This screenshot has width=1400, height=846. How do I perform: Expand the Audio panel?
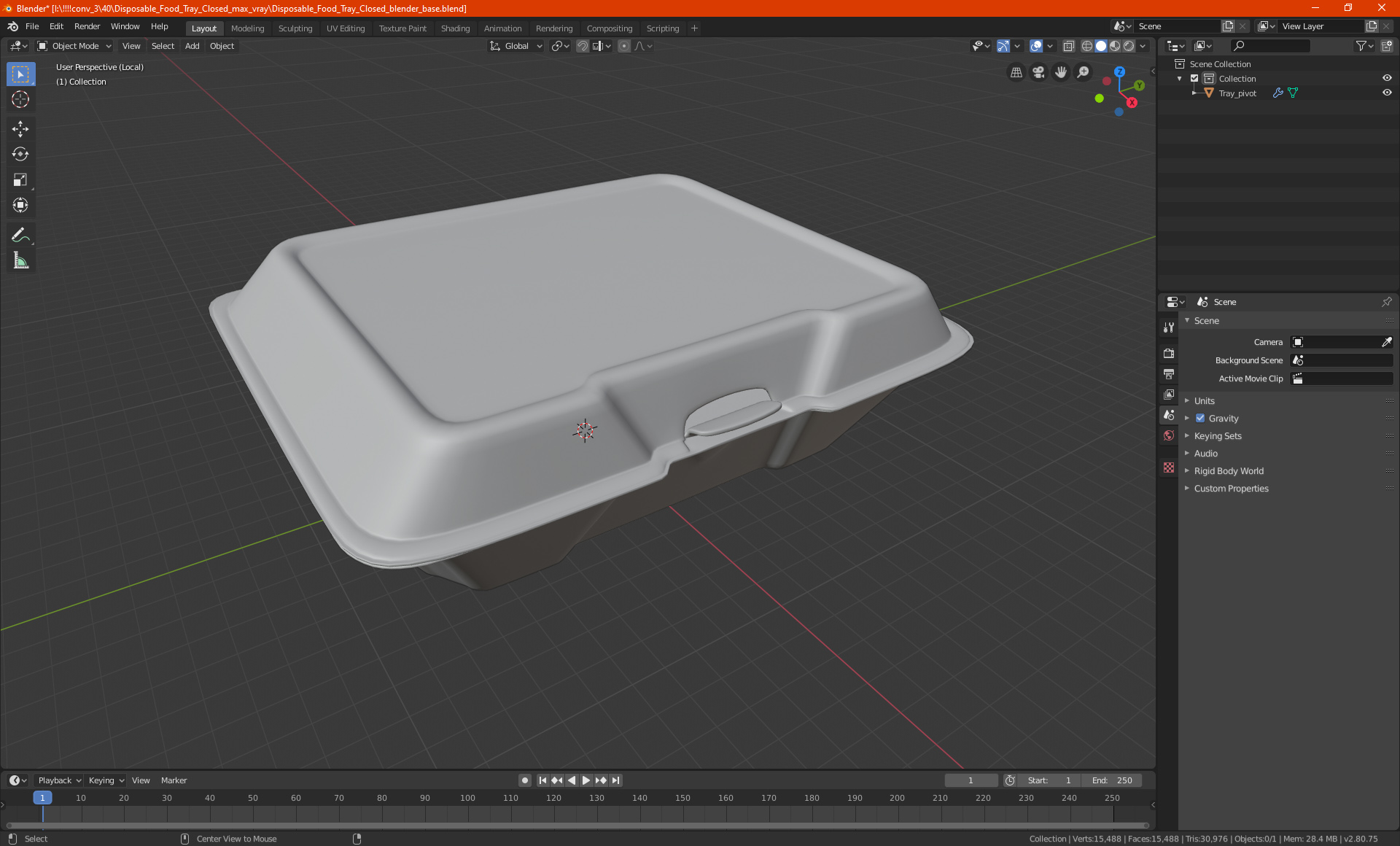tap(1206, 454)
